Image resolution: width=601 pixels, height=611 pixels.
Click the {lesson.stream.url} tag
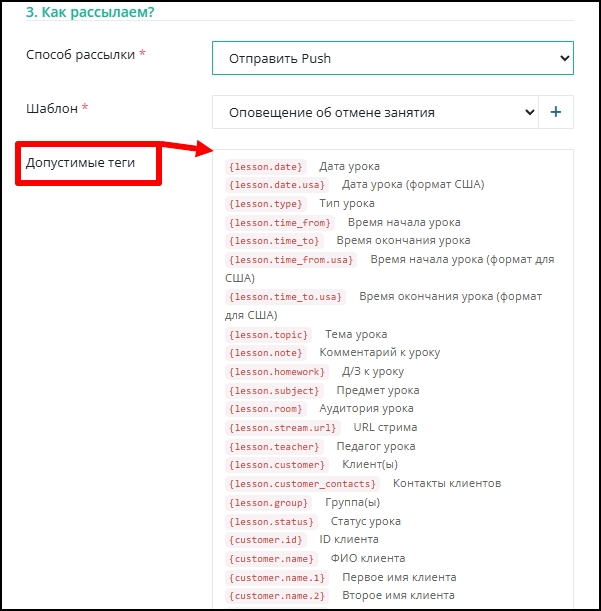coord(283,428)
